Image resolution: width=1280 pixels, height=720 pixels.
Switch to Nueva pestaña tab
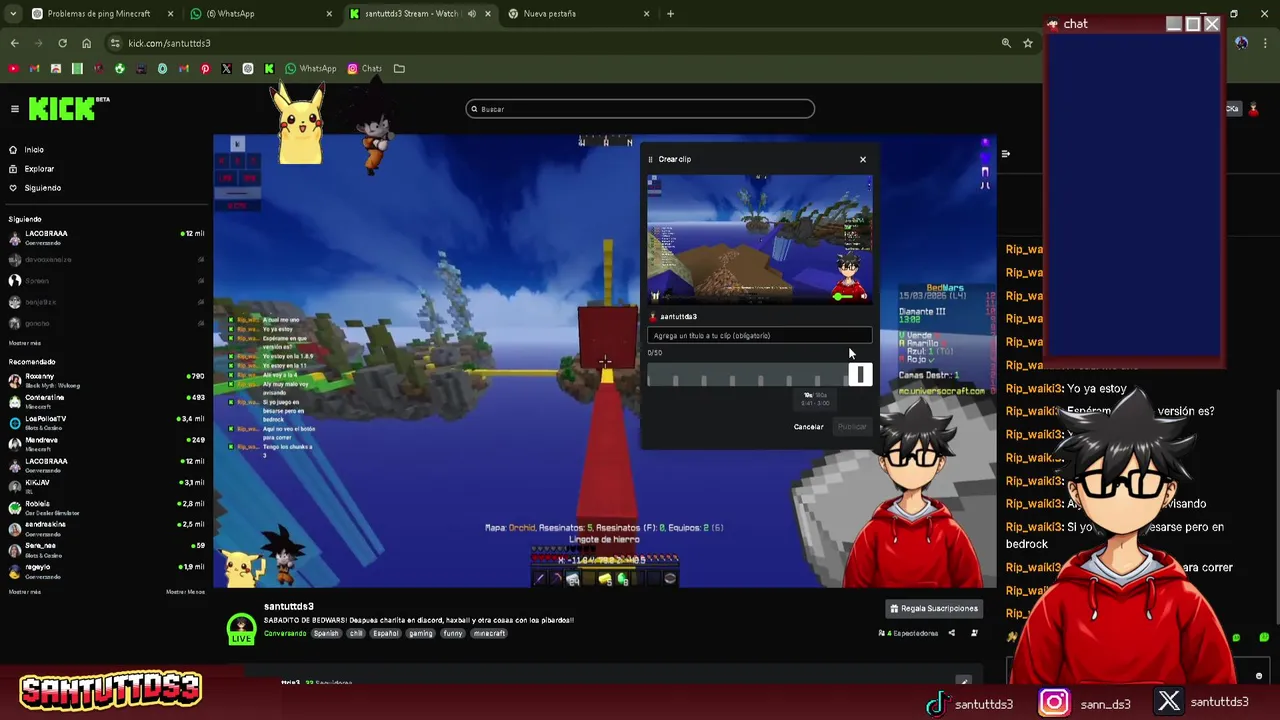click(x=578, y=14)
